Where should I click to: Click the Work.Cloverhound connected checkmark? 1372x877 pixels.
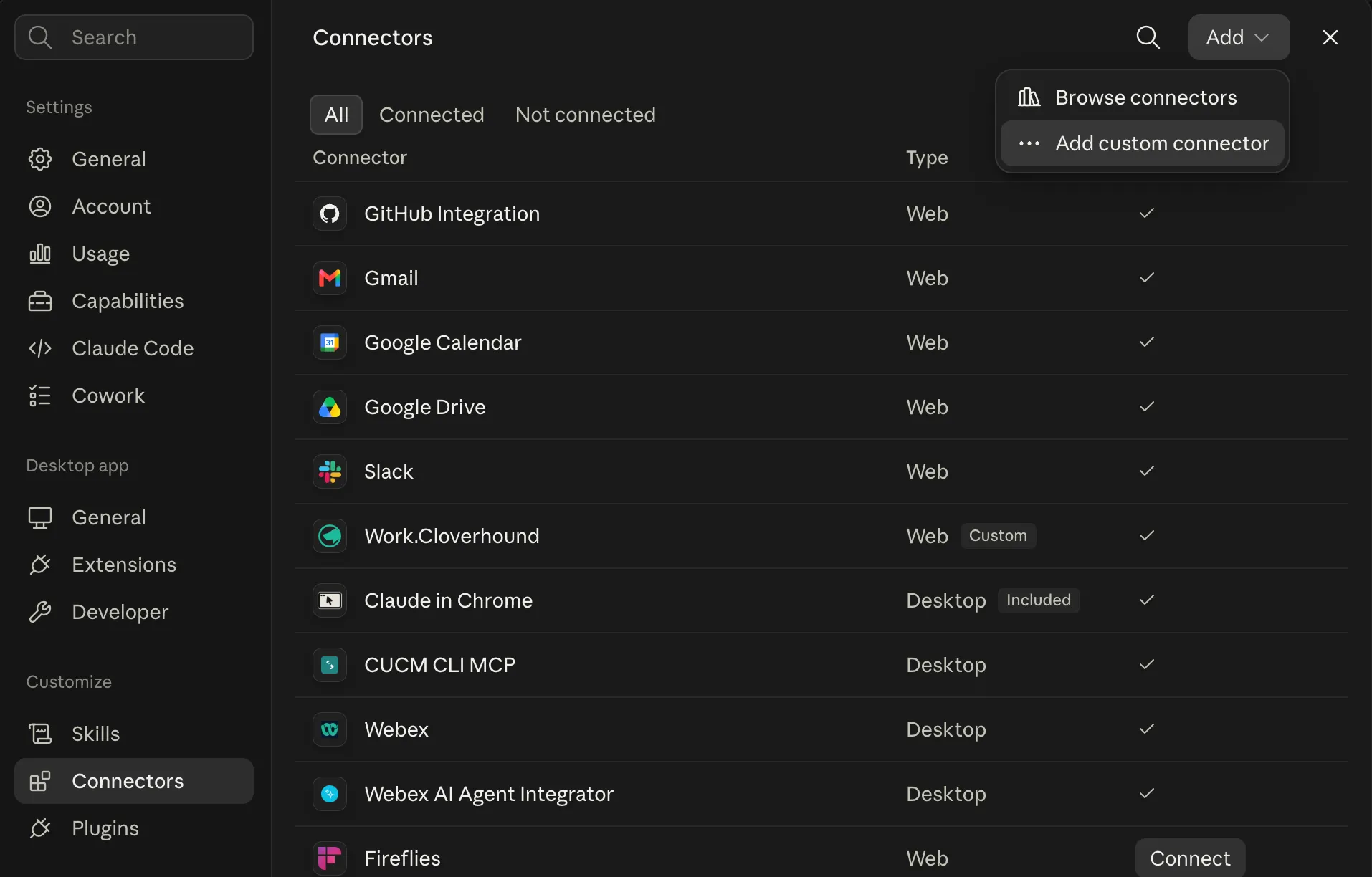pyautogui.click(x=1147, y=535)
